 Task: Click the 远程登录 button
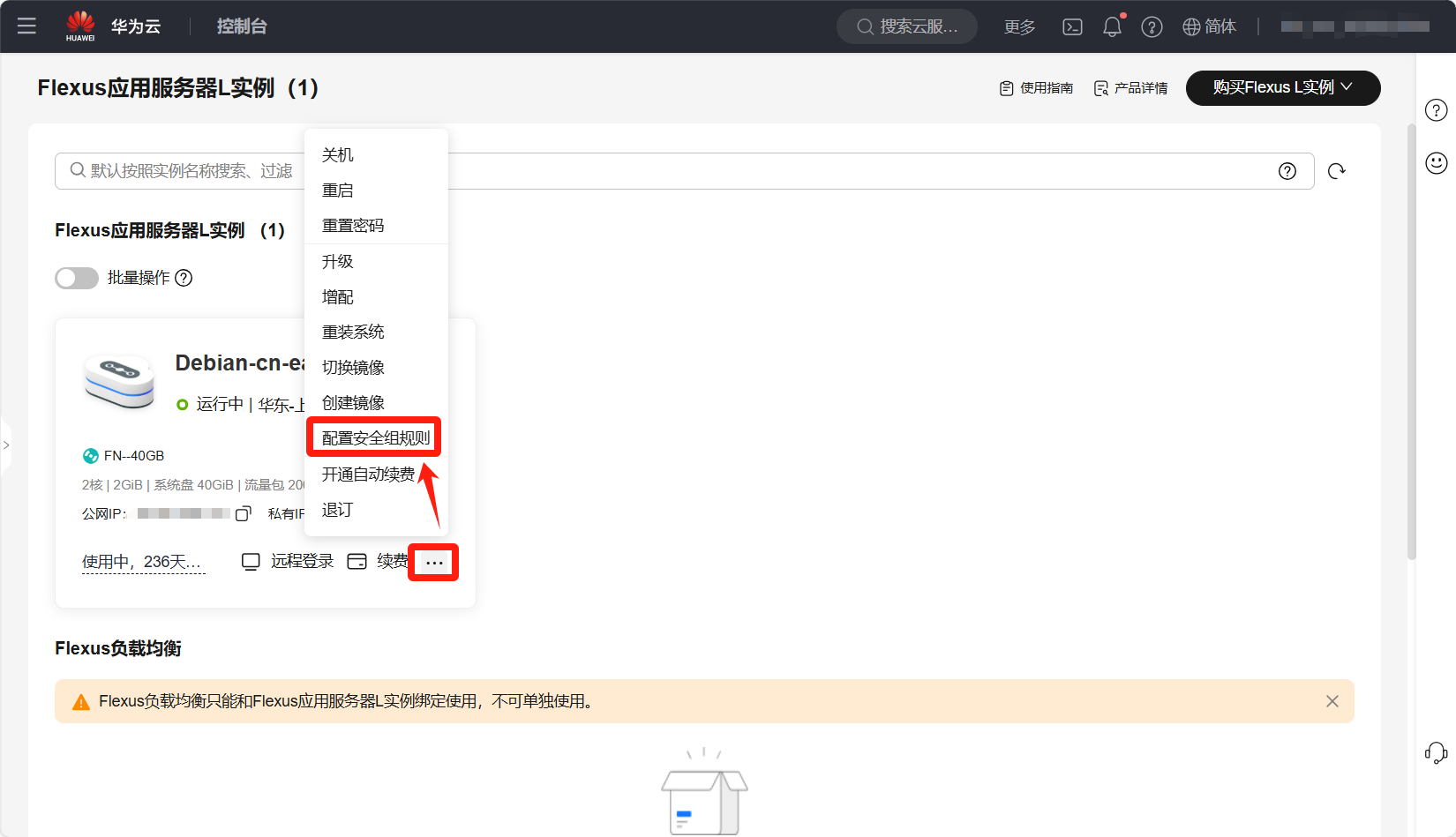tap(289, 562)
